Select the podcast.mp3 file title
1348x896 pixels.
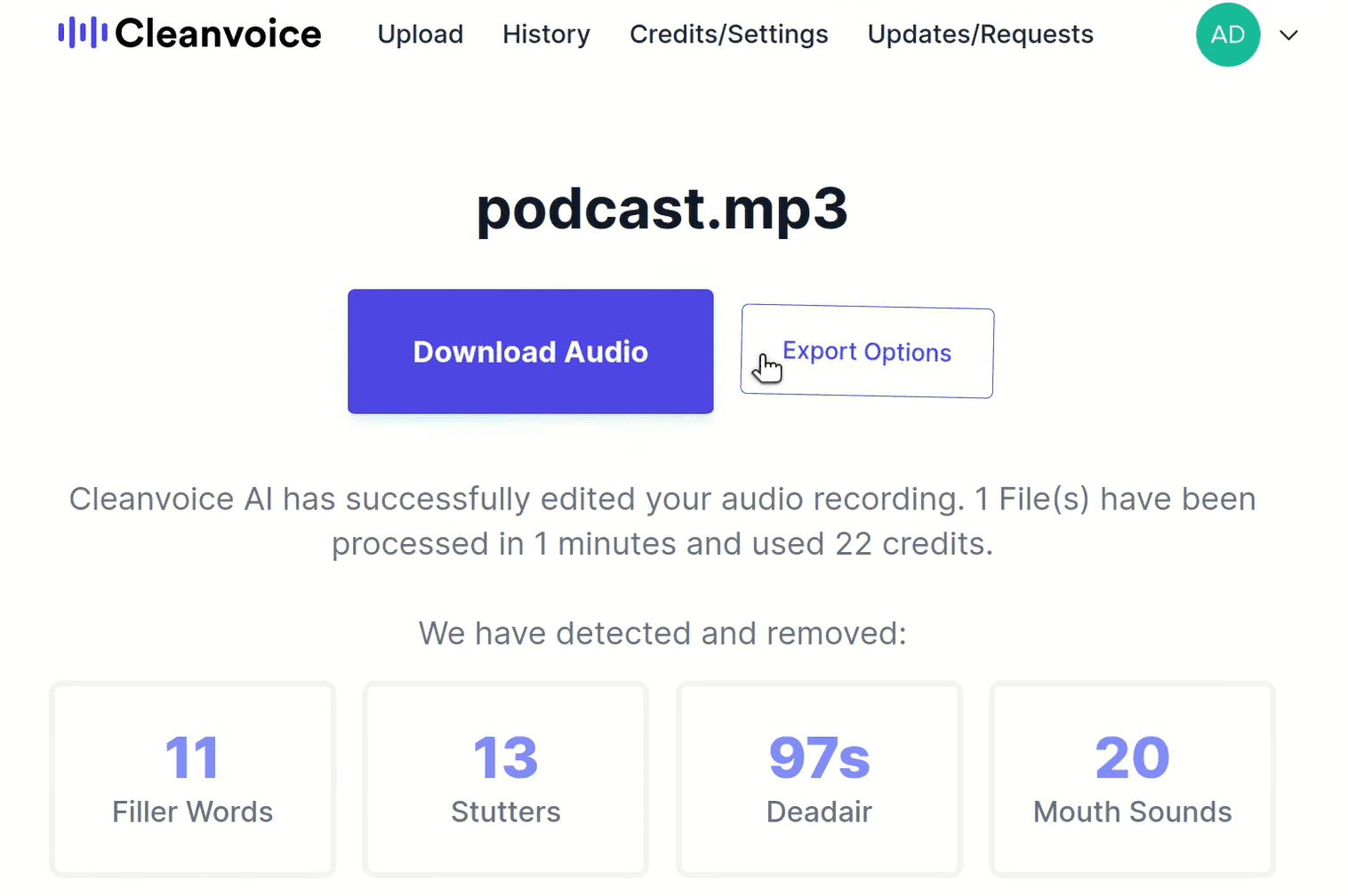pyautogui.click(x=662, y=209)
